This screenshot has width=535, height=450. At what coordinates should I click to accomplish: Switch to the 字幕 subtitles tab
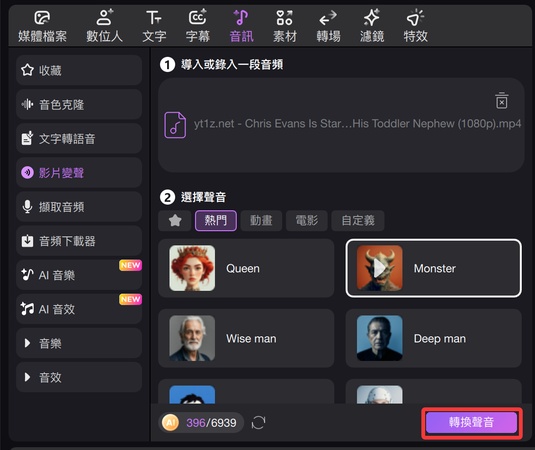[x=198, y=27]
